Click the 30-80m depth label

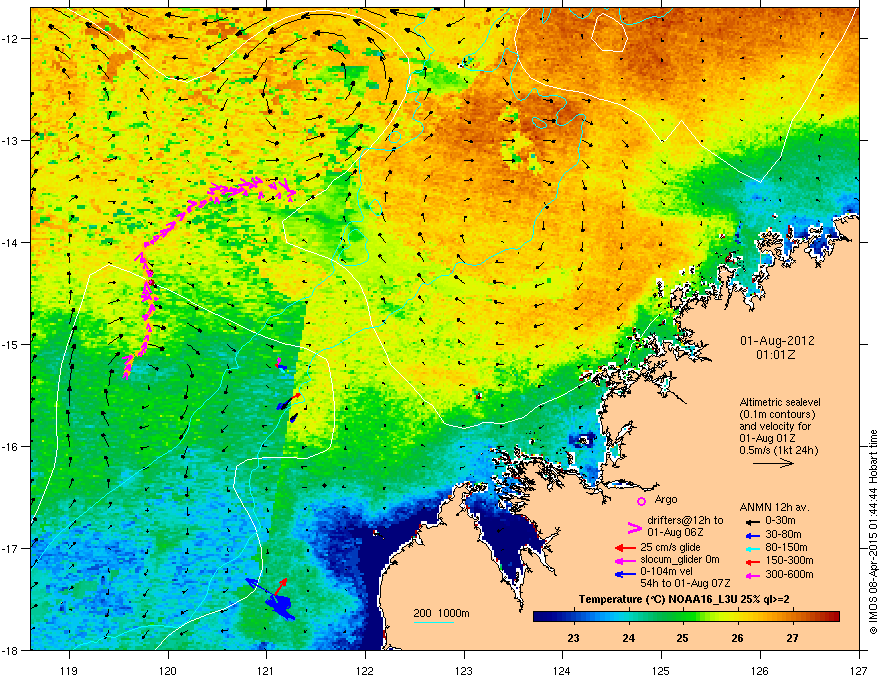[783, 535]
